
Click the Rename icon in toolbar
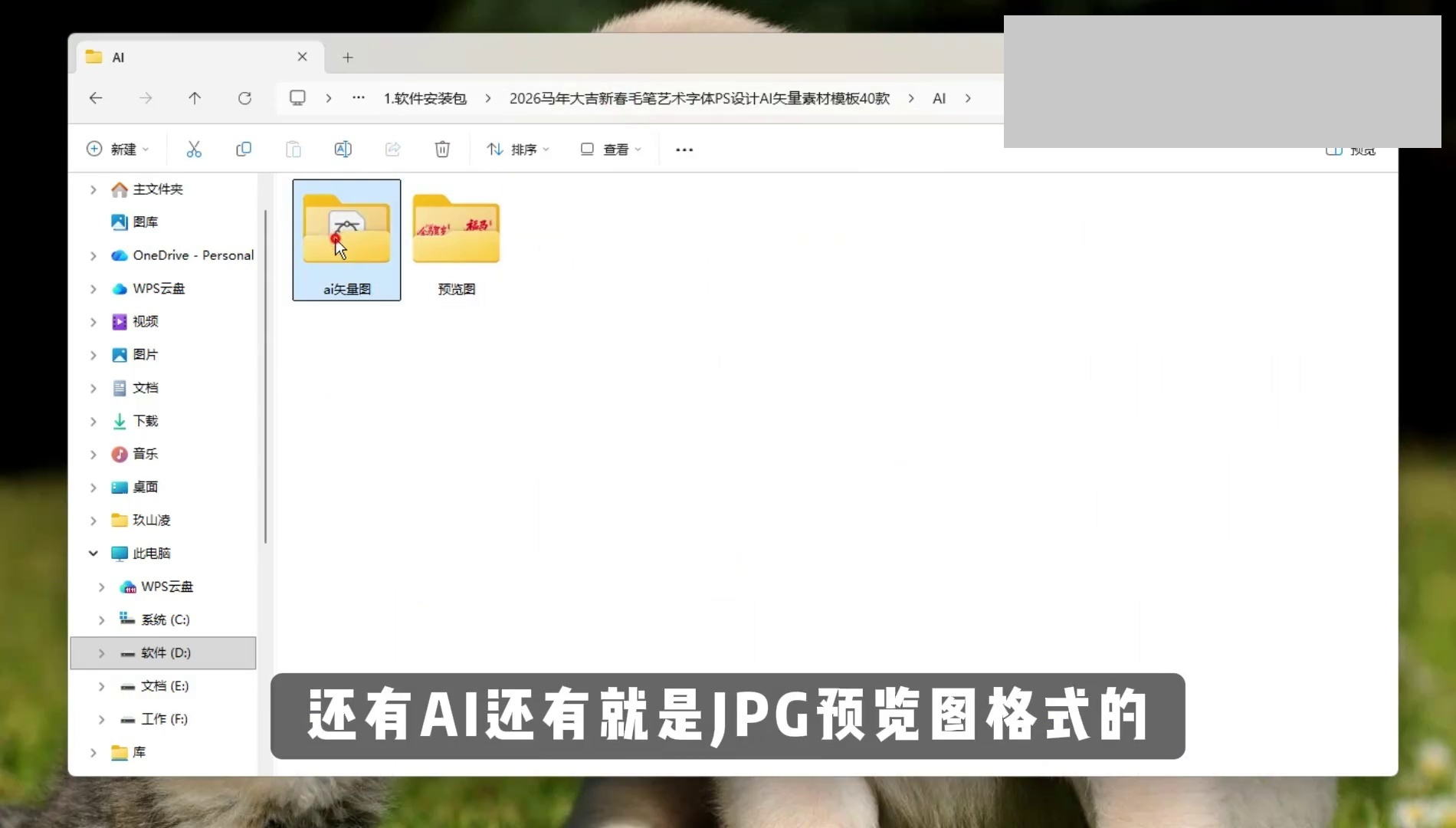[x=343, y=149]
